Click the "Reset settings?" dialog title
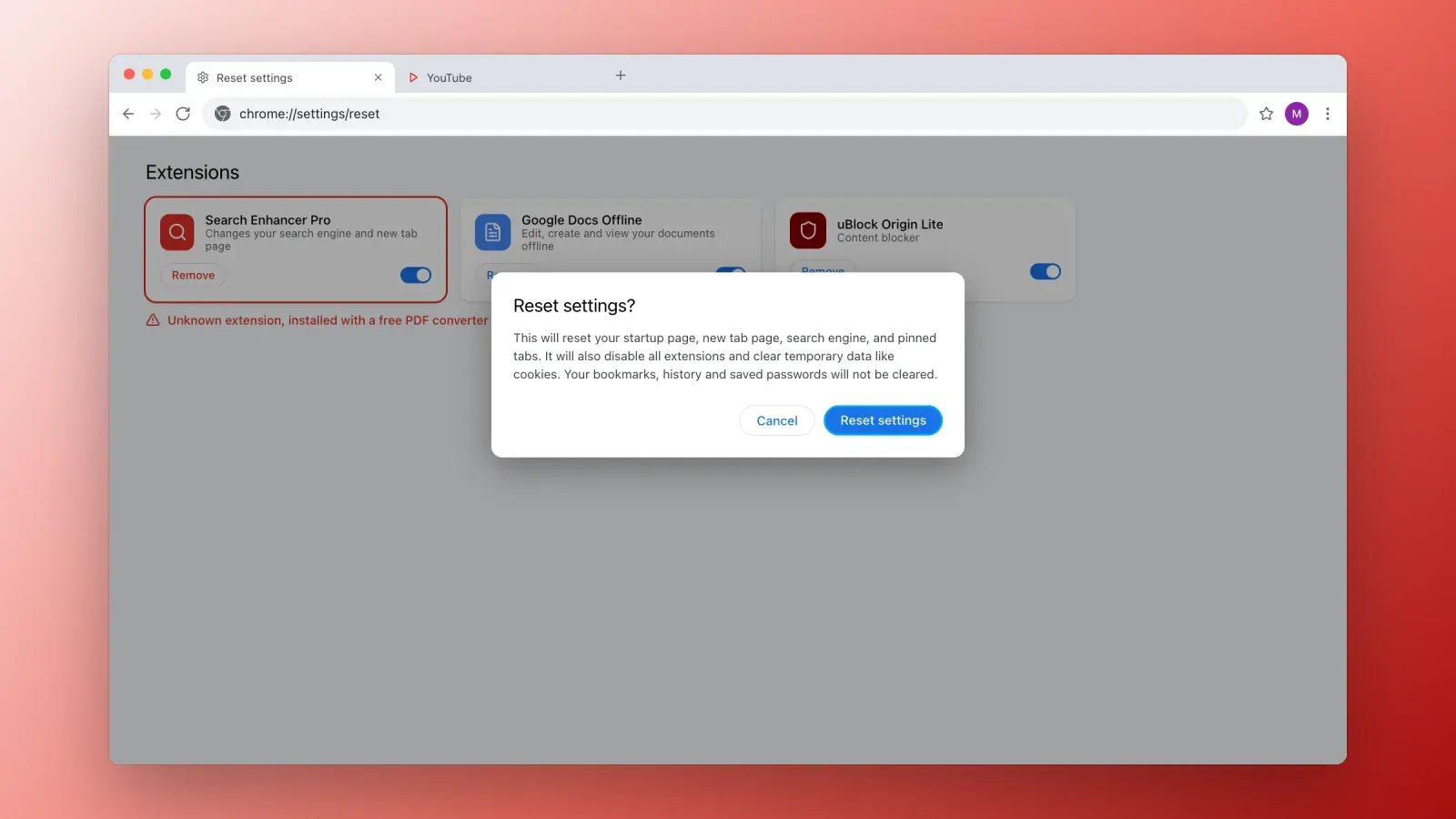The width and height of the screenshot is (1456, 819). click(x=574, y=306)
